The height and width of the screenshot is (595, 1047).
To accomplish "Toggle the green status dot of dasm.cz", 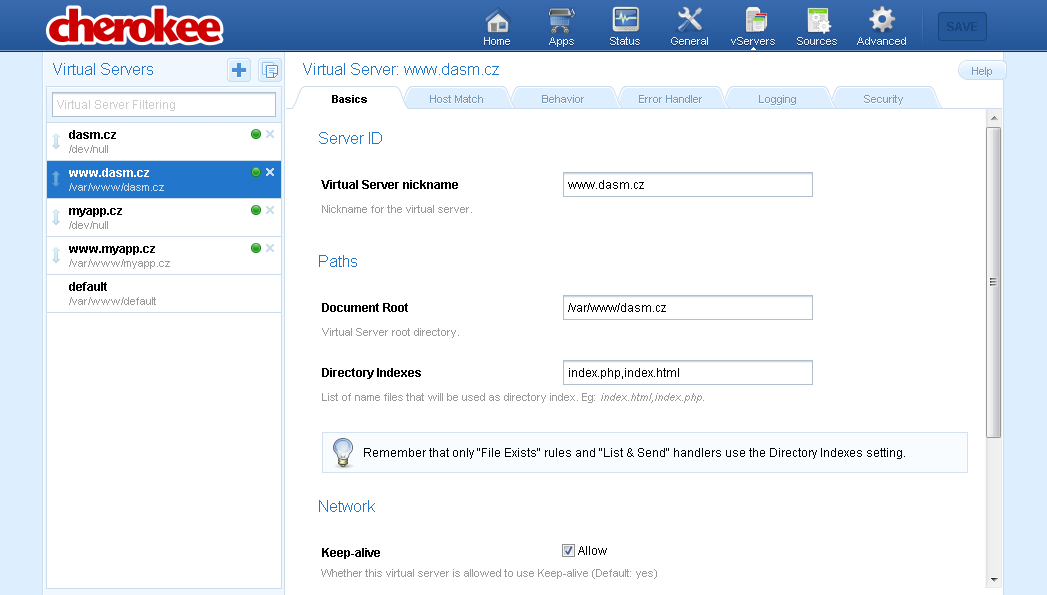I will point(256,134).
